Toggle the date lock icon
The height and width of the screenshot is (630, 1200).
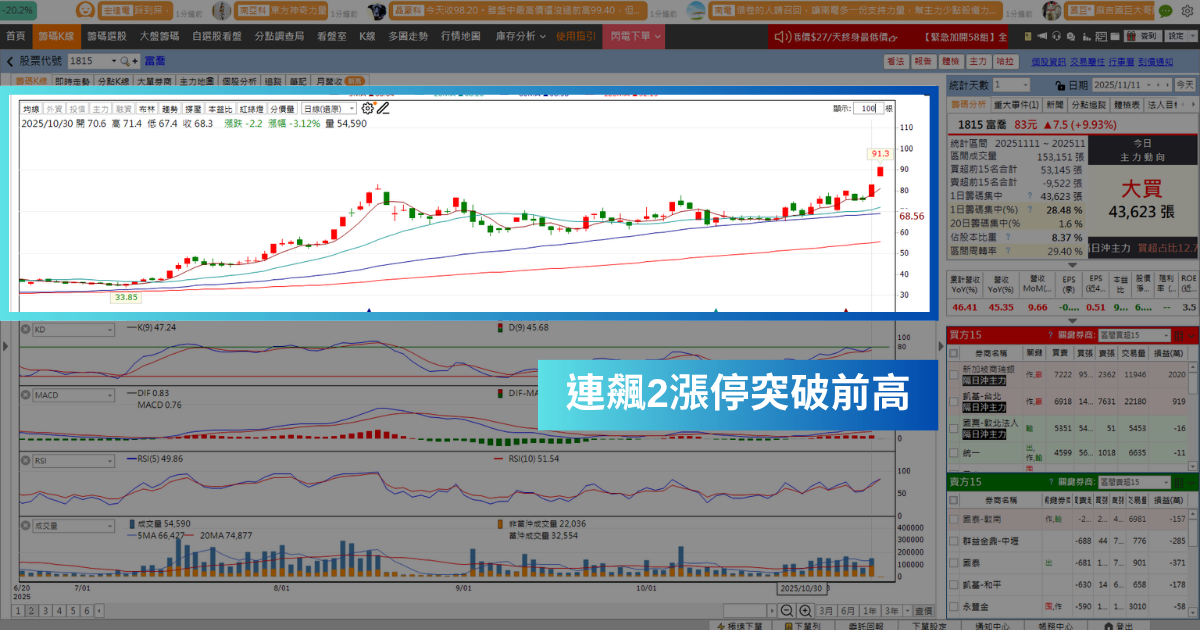1060,85
